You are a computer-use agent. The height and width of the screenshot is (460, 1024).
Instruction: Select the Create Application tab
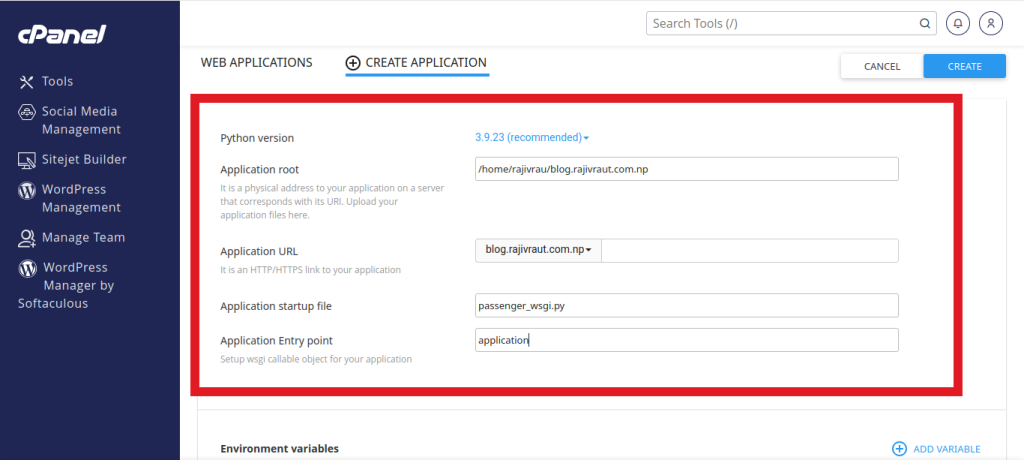[417, 63]
